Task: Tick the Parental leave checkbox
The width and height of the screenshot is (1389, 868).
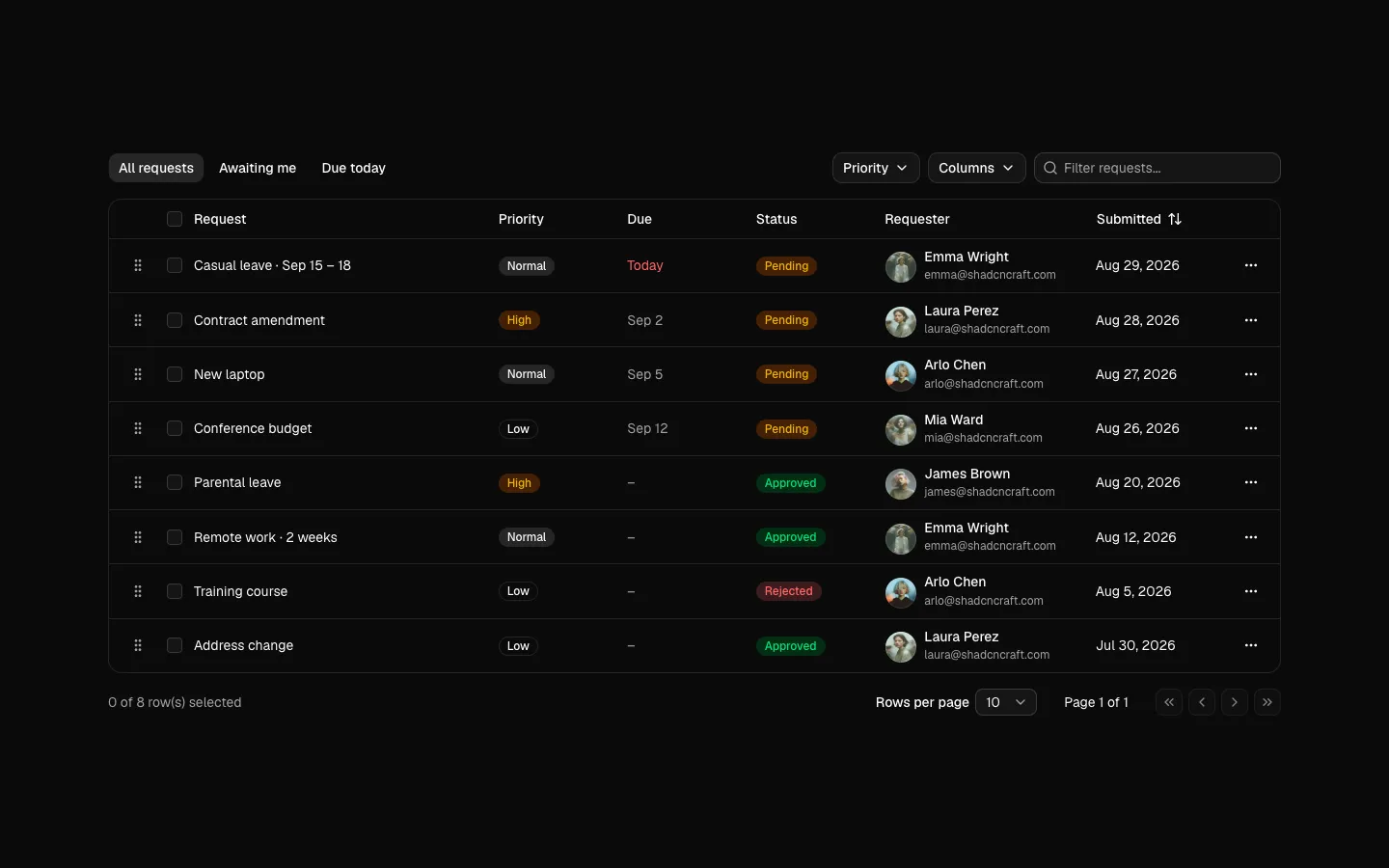Action: click(x=175, y=482)
